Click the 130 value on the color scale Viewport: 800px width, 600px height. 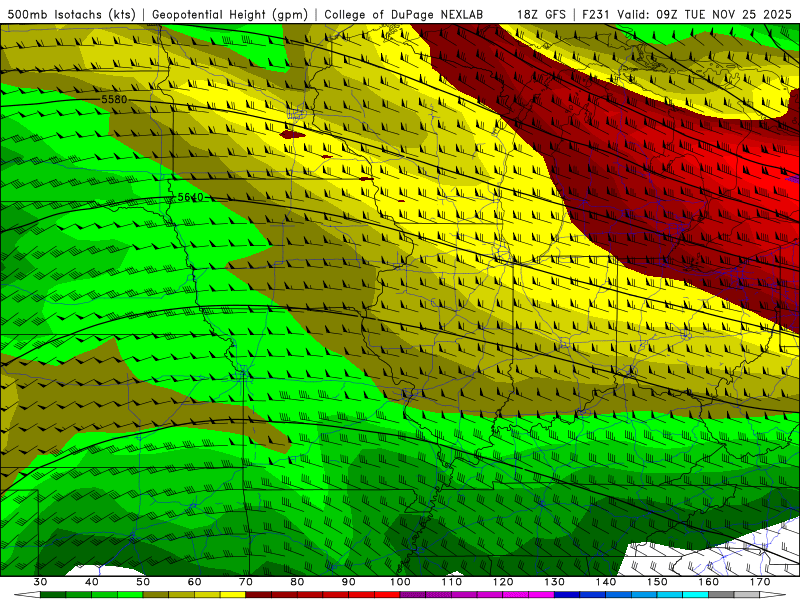[x=554, y=582]
